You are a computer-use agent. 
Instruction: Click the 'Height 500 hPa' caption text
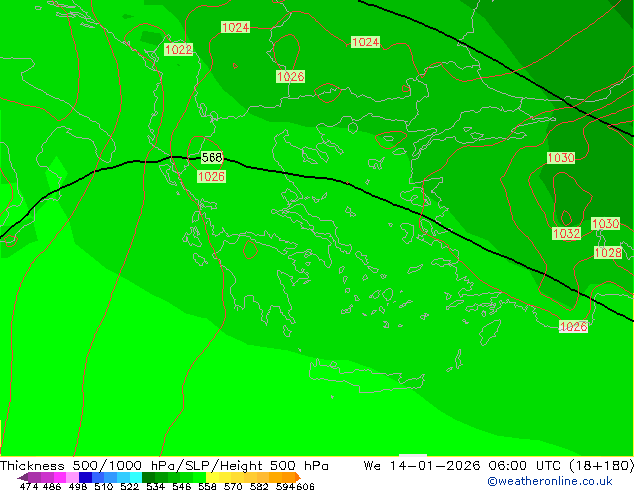[x=274, y=466]
